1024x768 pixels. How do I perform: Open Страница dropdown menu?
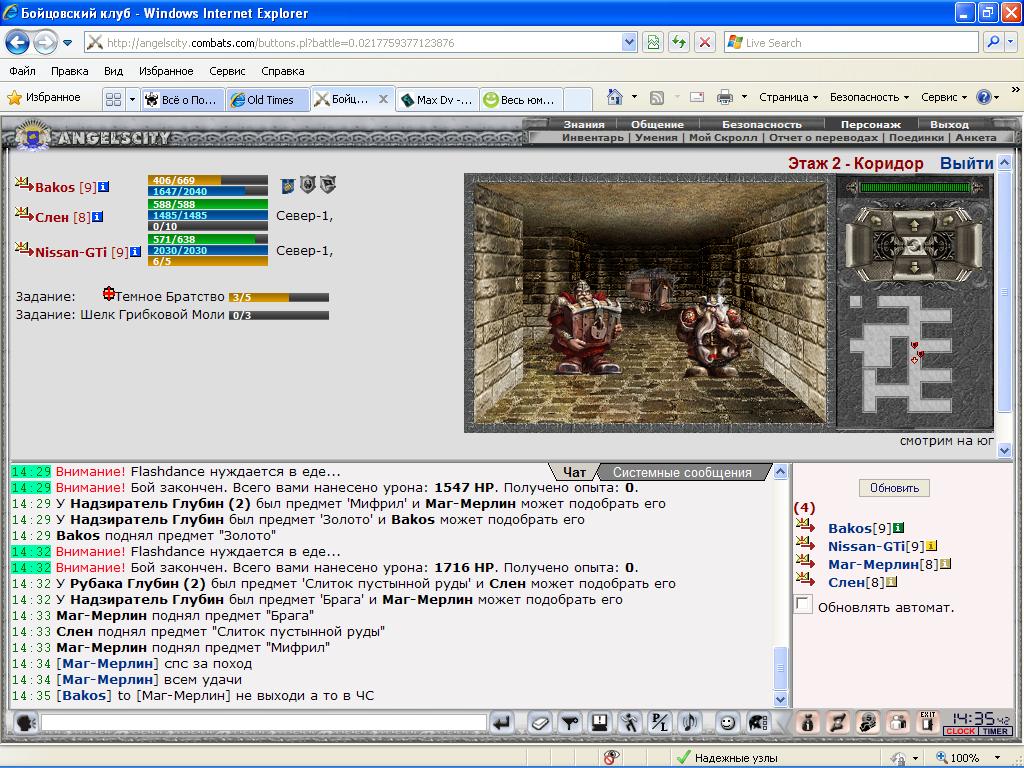pyautogui.click(x=788, y=97)
